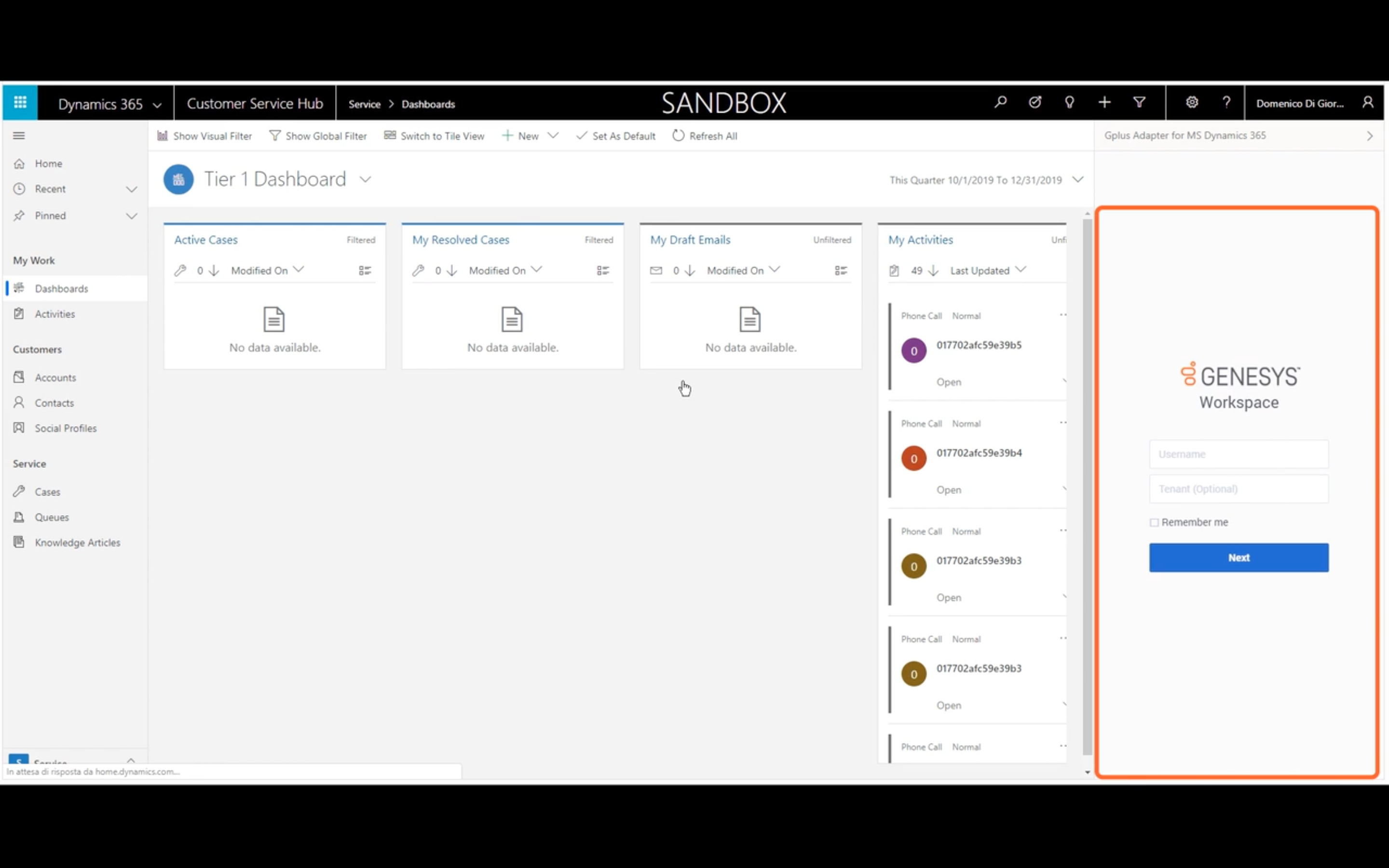Screen dimensions: 1389x868
Task: Click the search magnifier icon
Action: click(1000, 103)
